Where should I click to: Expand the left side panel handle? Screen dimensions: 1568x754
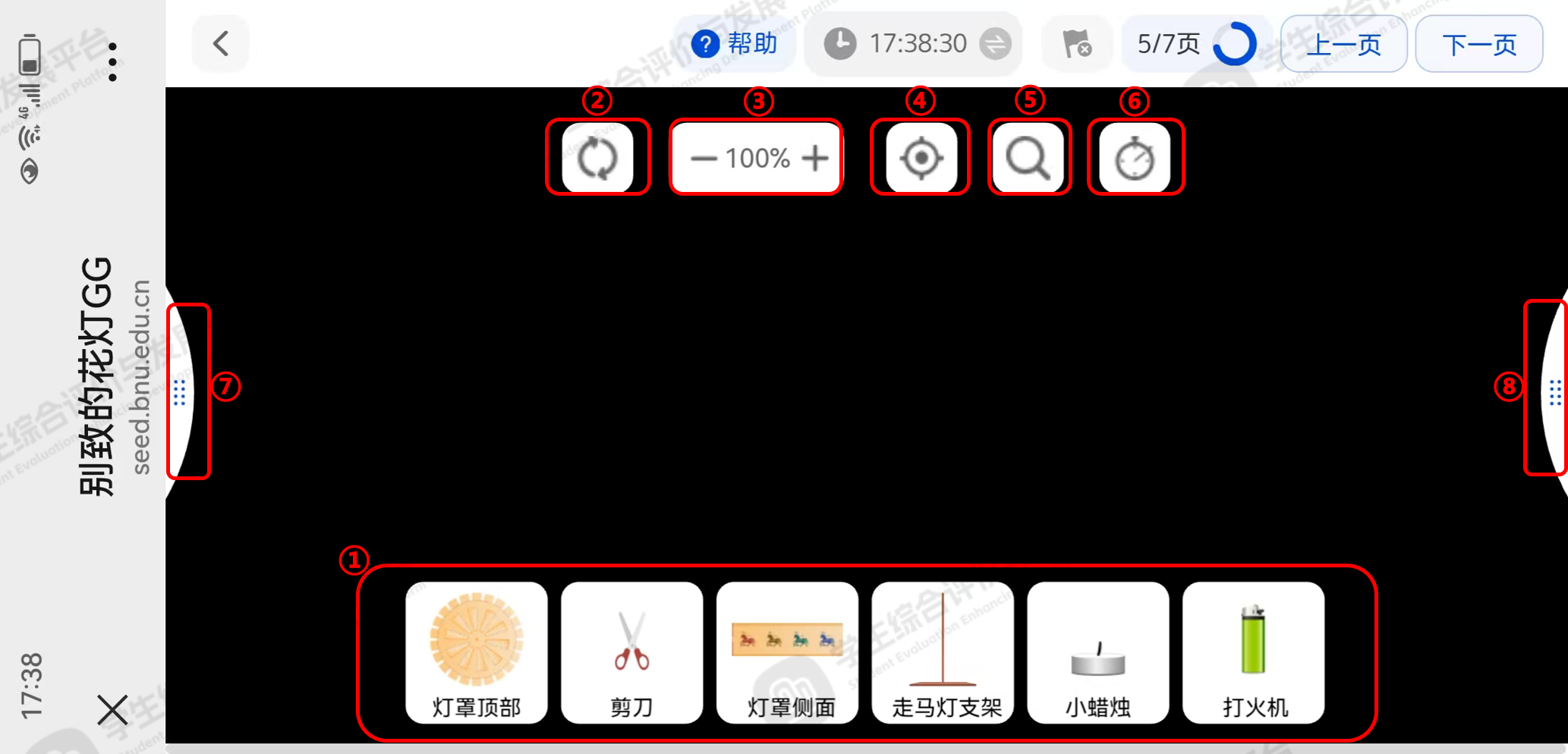click(x=180, y=392)
